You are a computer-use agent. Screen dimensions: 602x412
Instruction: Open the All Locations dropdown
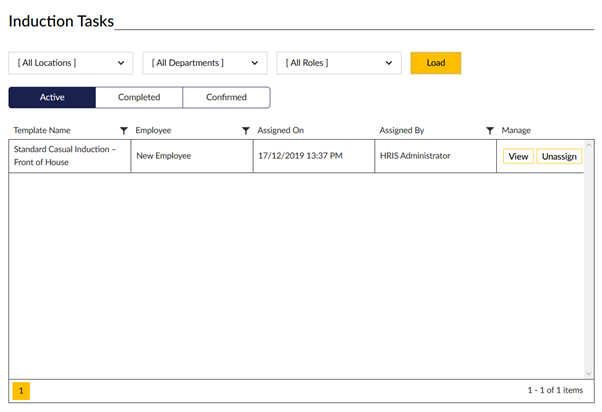pyautogui.click(x=71, y=63)
